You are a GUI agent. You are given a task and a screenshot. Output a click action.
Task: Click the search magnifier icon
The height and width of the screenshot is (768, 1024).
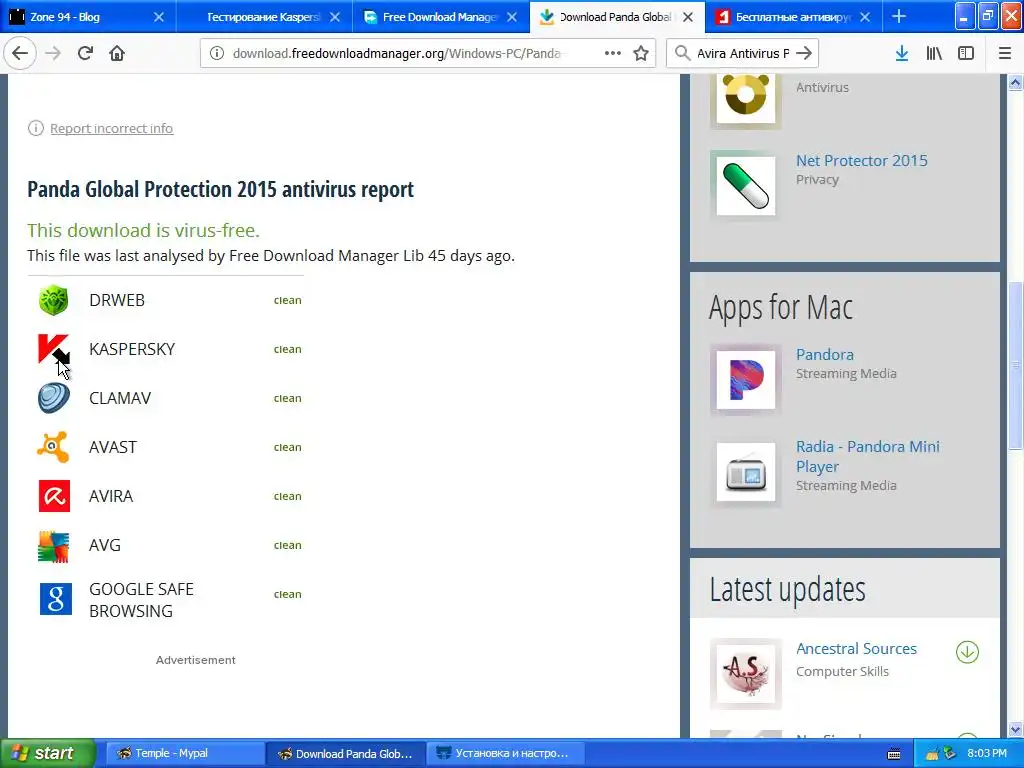pyautogui.click(x=682, y=53)
